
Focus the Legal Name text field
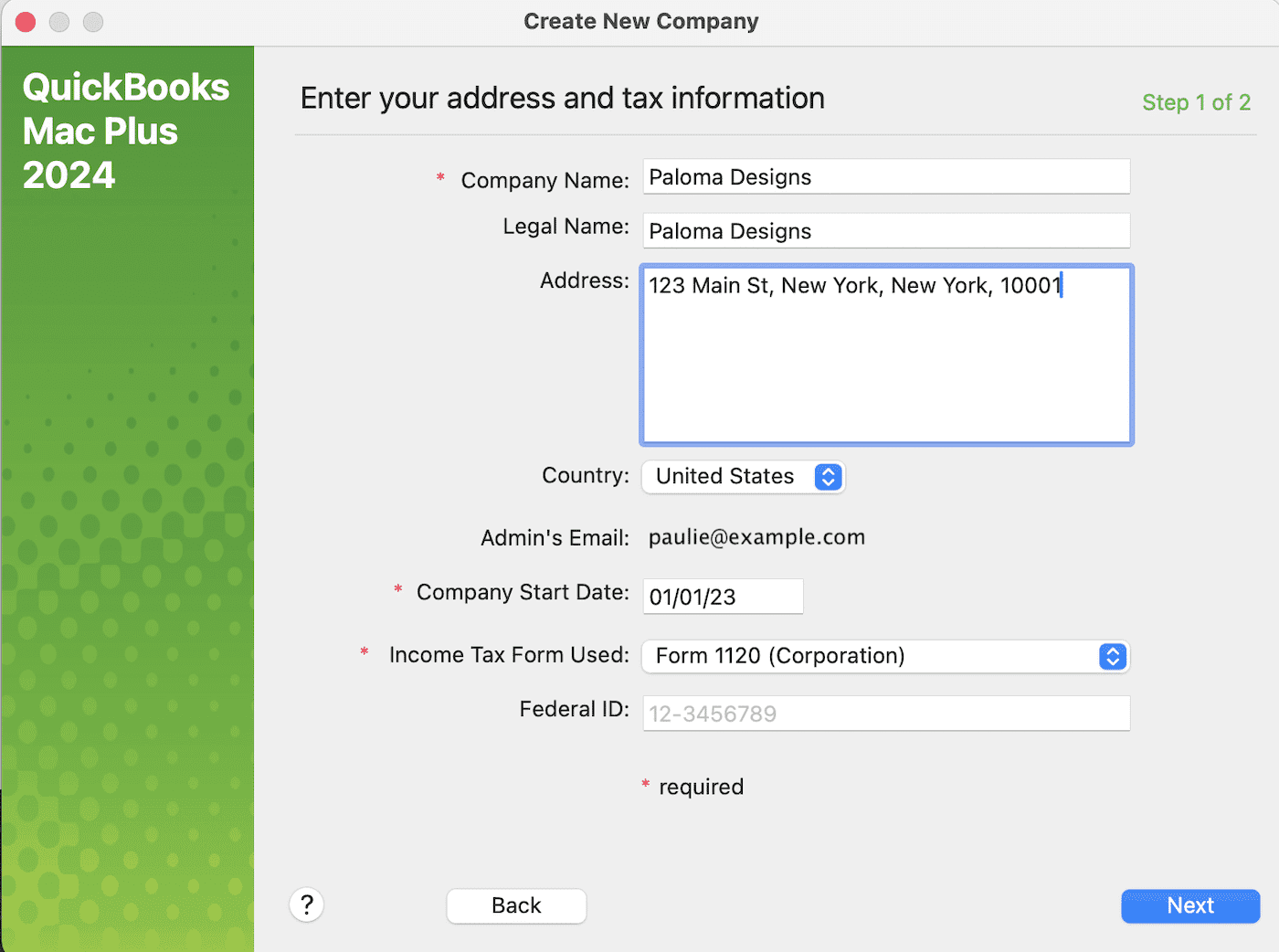point(885,231)
